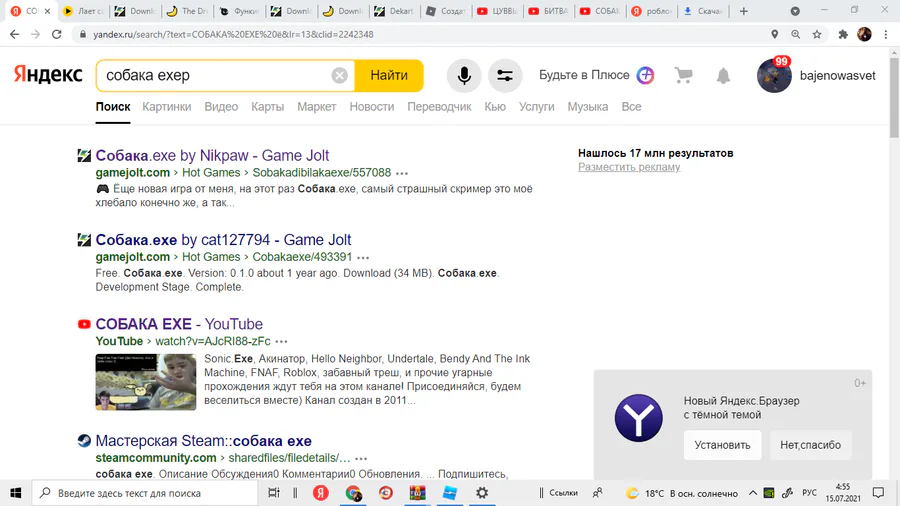Close the first Yandex search tab
Image resolution: width=900 pixels, height=506 pixels.
(x=47, y=11)
